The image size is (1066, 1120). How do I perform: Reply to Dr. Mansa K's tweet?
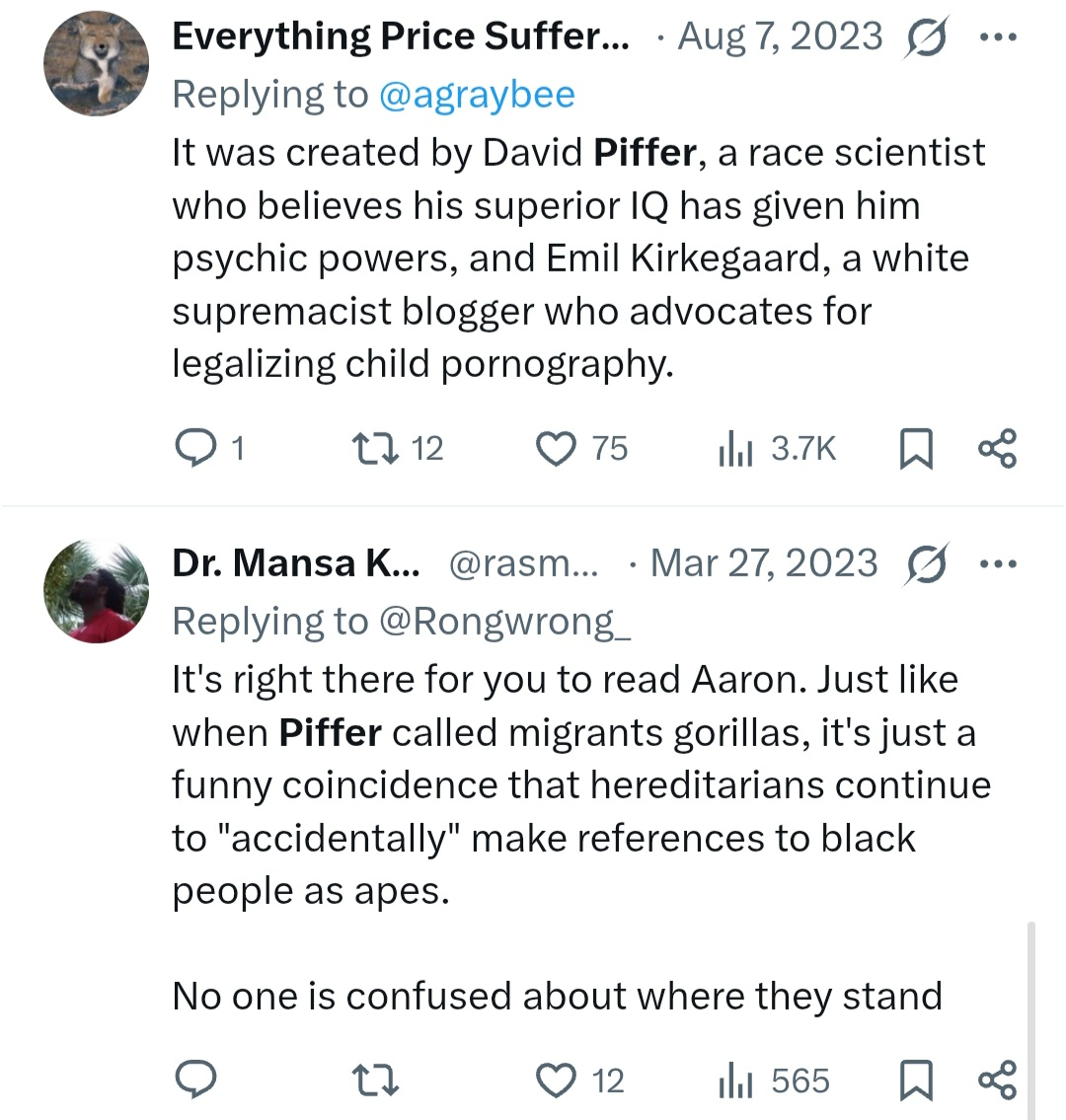[195, 1081]
